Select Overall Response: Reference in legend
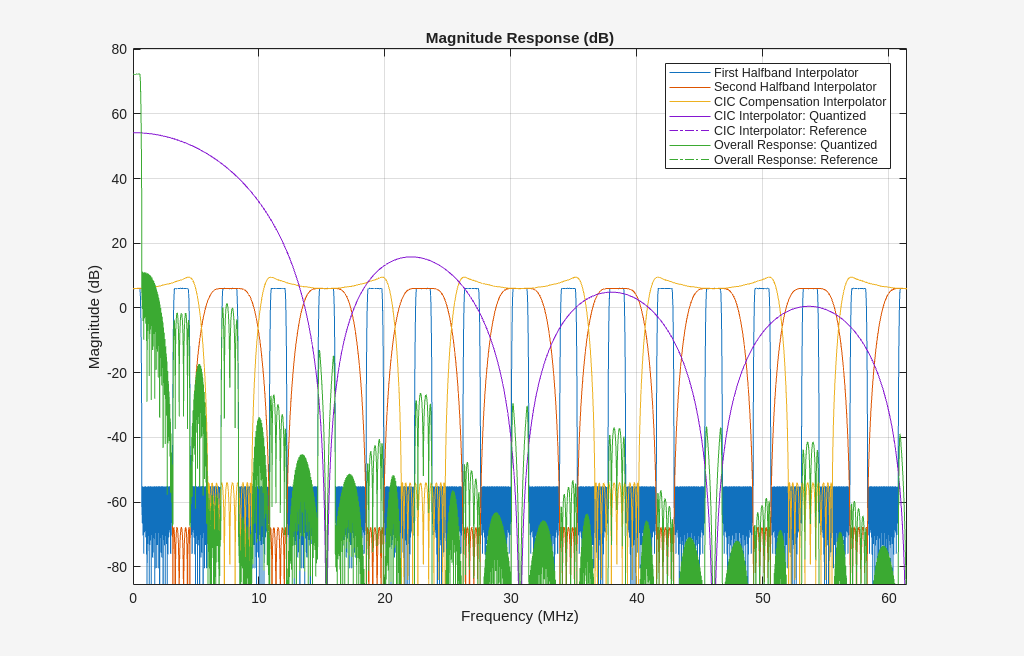The height and width of the screenshot is (656, 1024). 795,160
